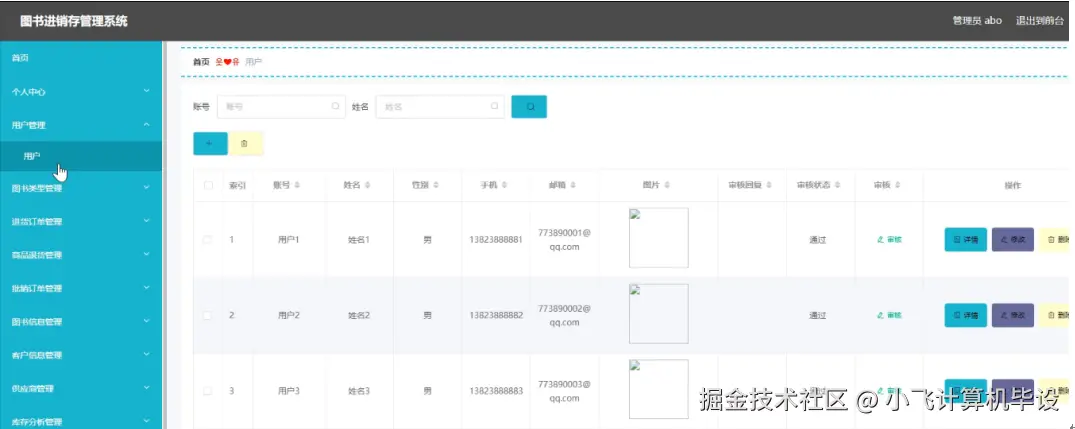Click 审核 link for 用户2
1075x429 pixels.
coord(889,315)
